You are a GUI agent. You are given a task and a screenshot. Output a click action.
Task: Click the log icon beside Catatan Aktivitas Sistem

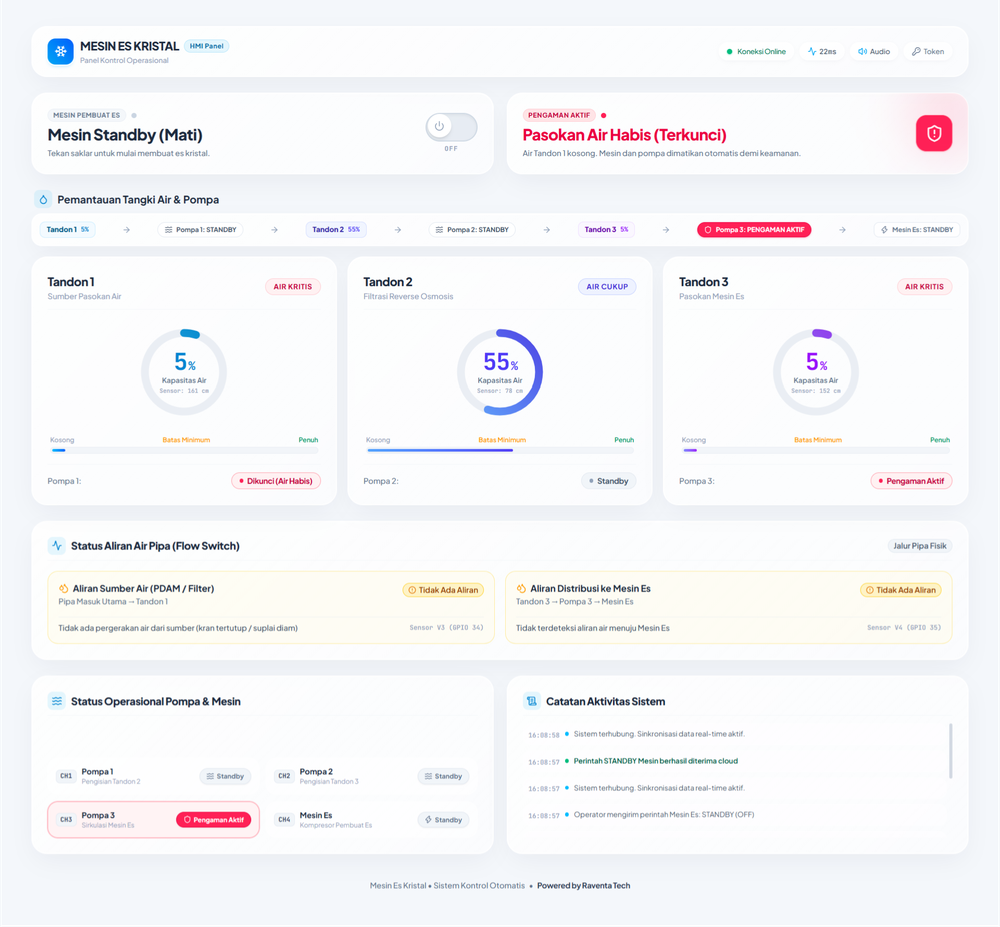click(x=531, y=701)
